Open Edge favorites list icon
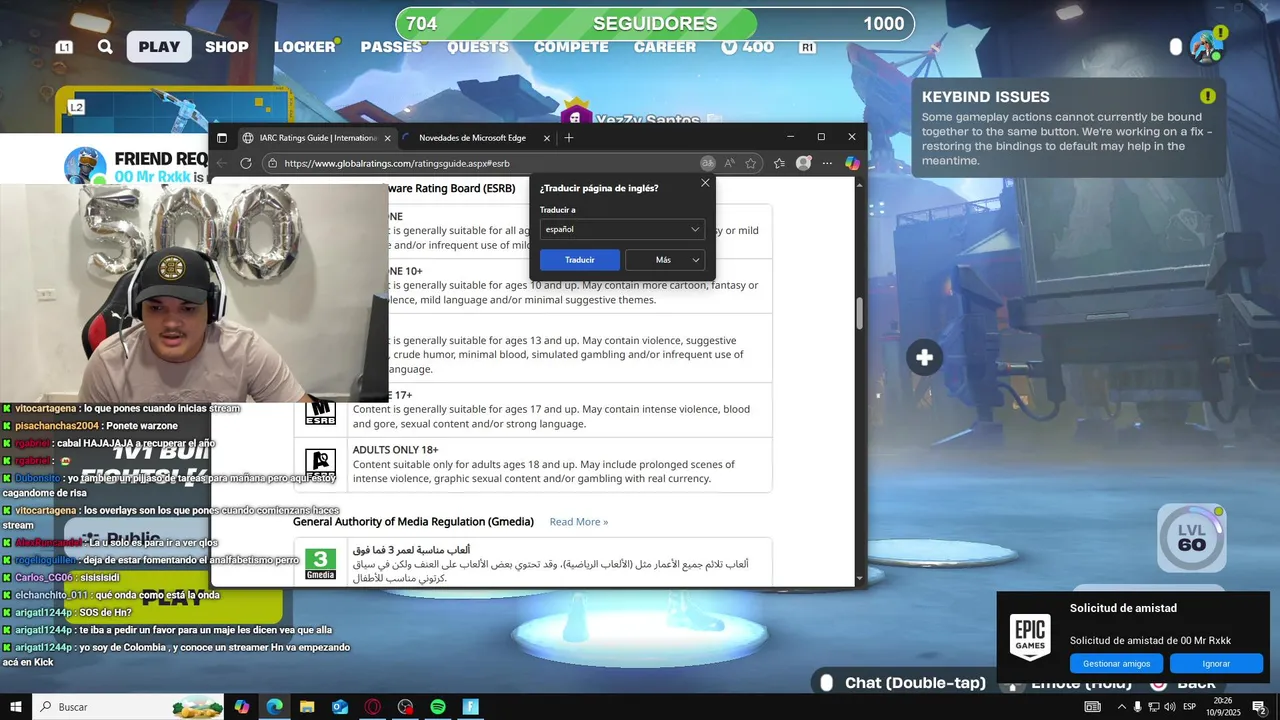1280x720 pixels. pos(779,163)
